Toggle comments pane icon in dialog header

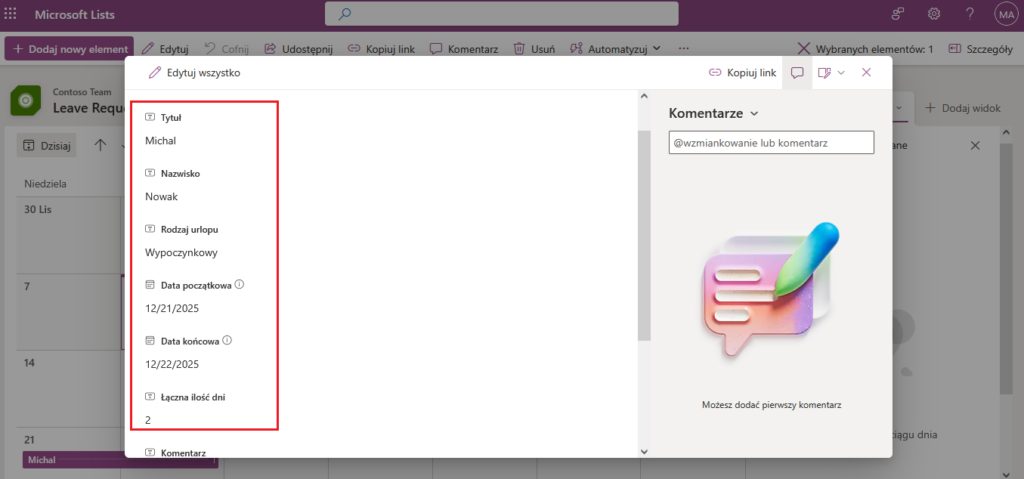coord(797,73)
